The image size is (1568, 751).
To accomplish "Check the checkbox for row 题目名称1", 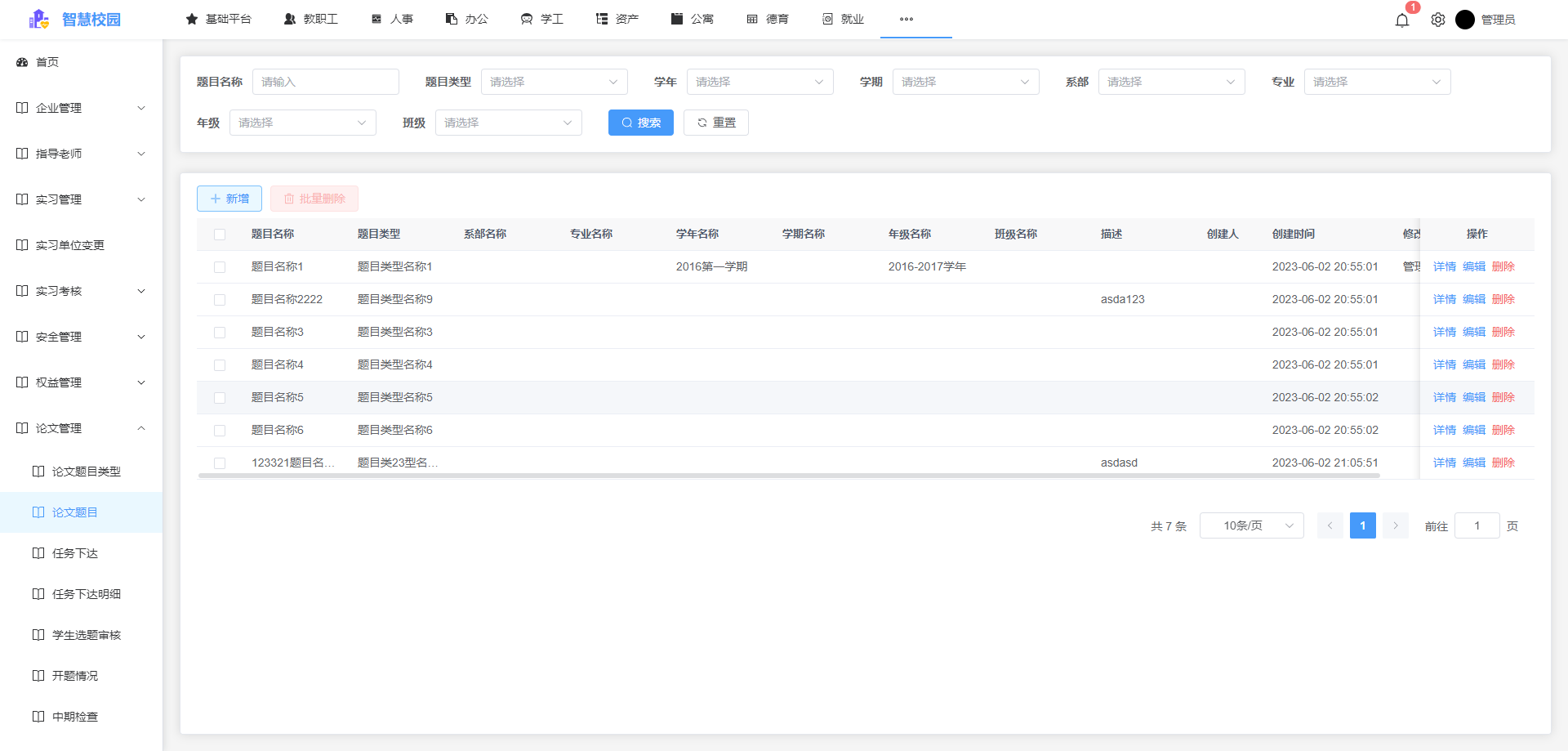I will coord(220,267).
